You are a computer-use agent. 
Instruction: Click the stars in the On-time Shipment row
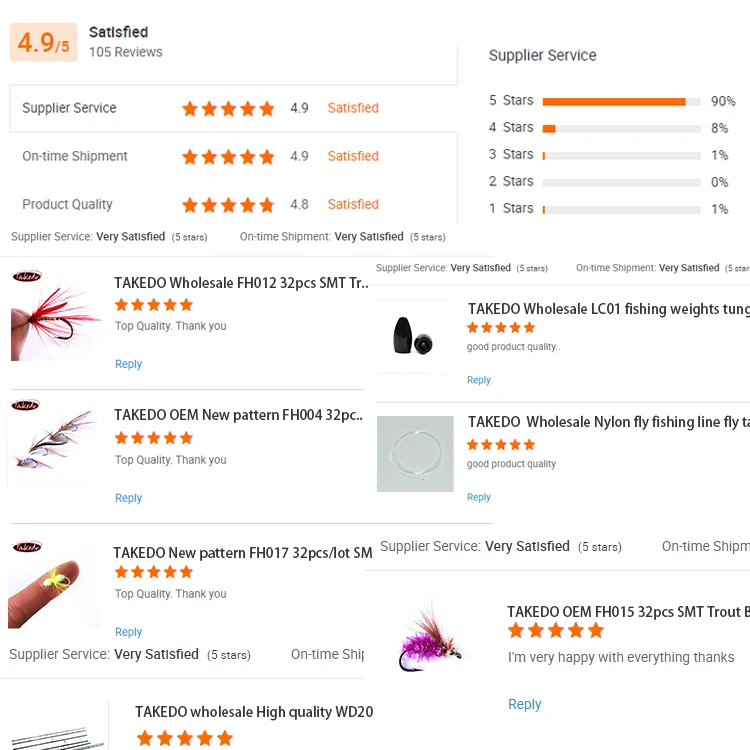pyautogui.click(x=228, y=157)
